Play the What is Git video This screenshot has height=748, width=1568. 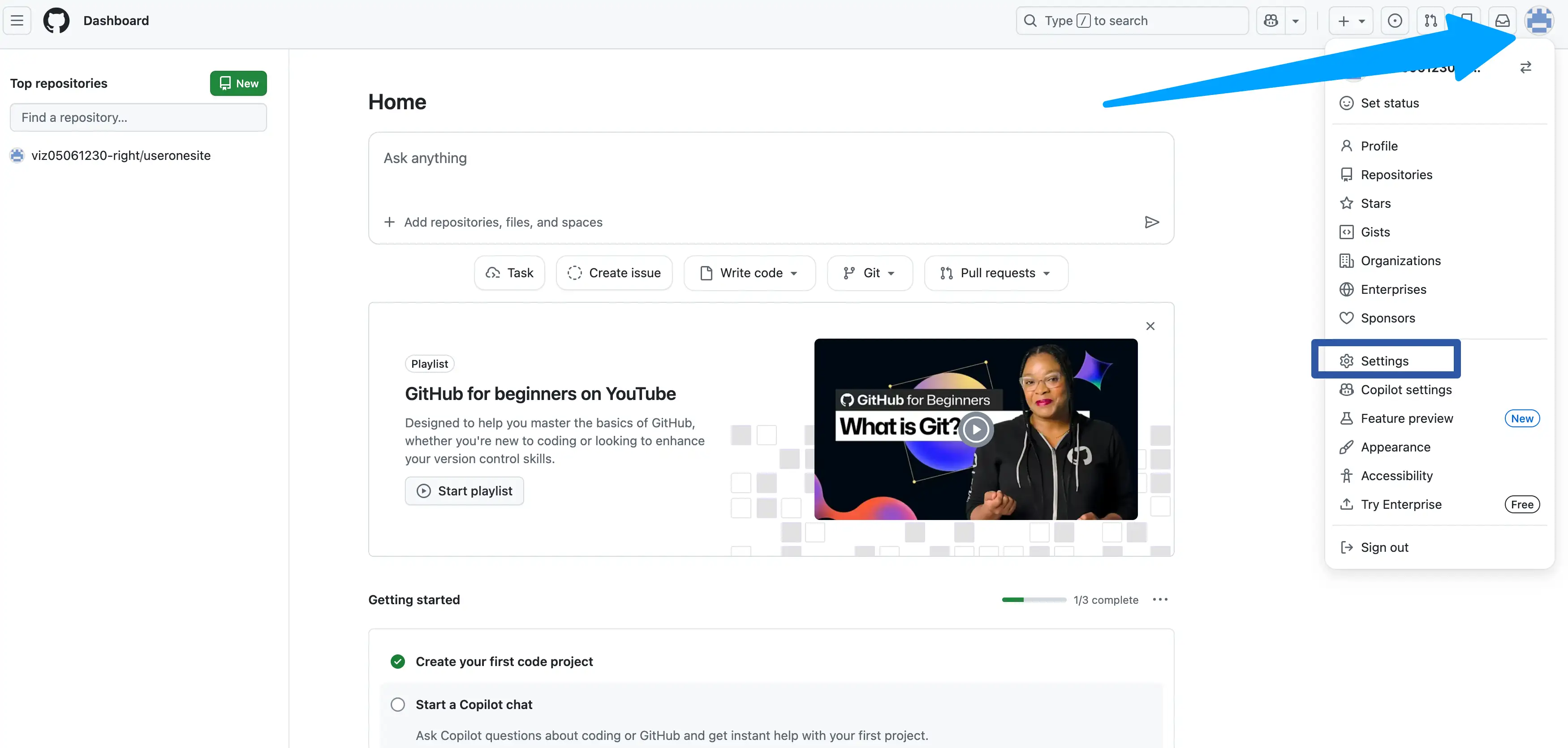pyautogui.click(x=976, y=429)
